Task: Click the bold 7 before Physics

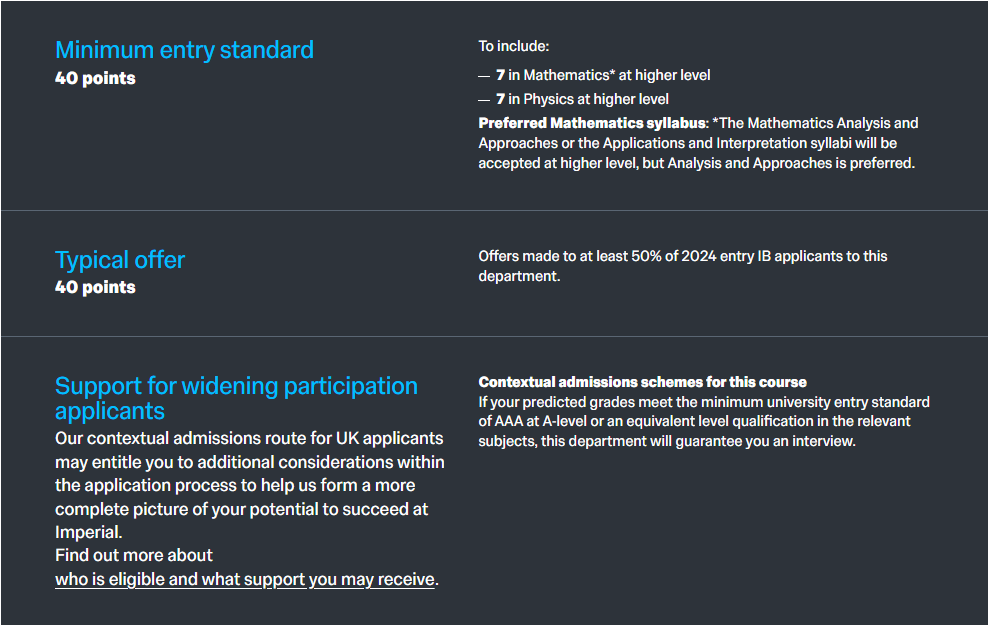Action: tap(500, 99)
